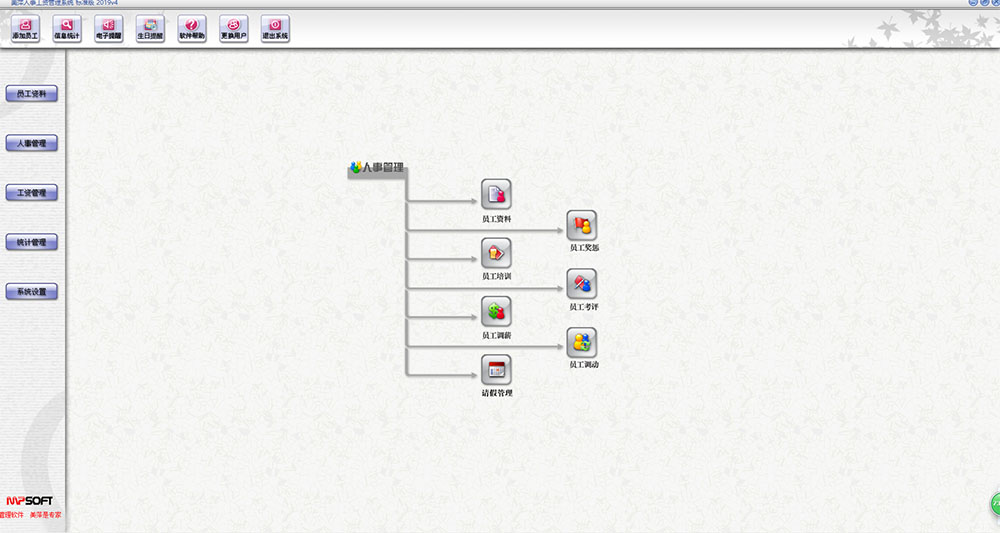Open 信息统计 from the toolbar
1000x533 pixels.
(x=67, y=29)
